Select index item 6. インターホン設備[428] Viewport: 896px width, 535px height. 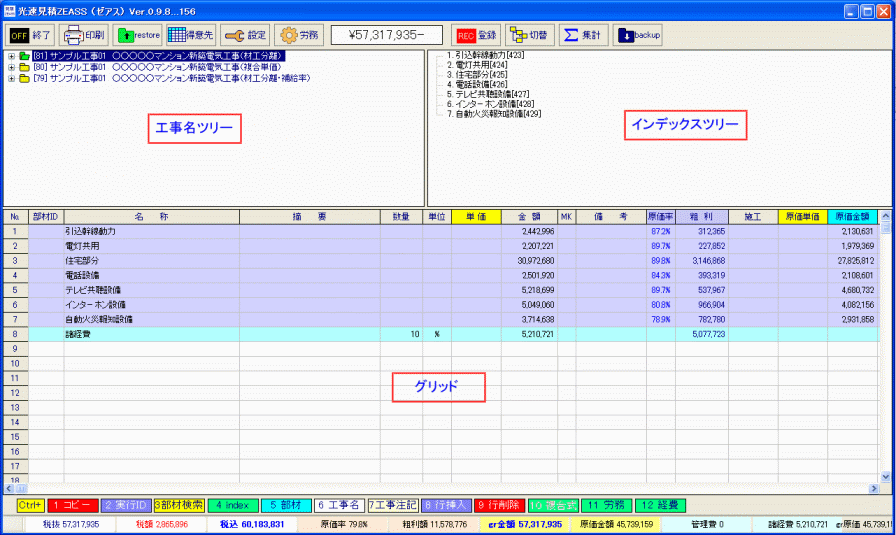point(490,103)
